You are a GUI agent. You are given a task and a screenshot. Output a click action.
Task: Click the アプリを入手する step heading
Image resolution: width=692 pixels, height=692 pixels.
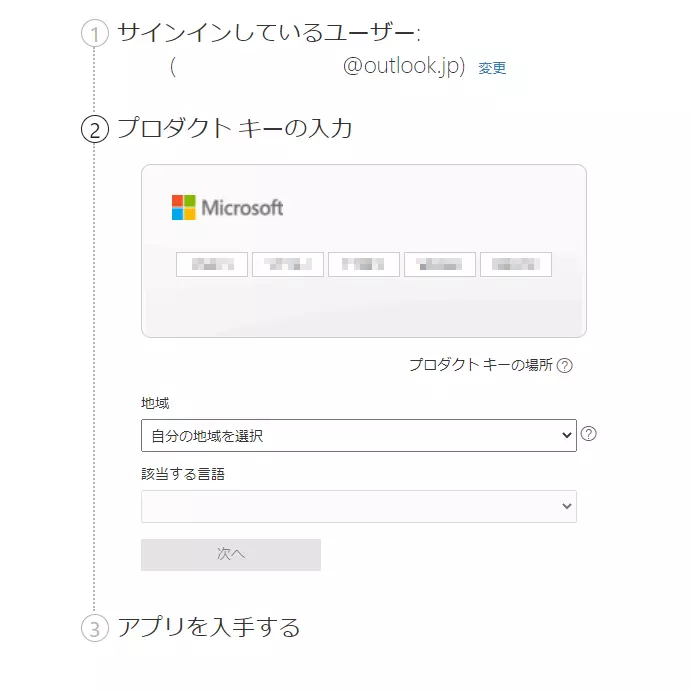click(x=209, y=627)
